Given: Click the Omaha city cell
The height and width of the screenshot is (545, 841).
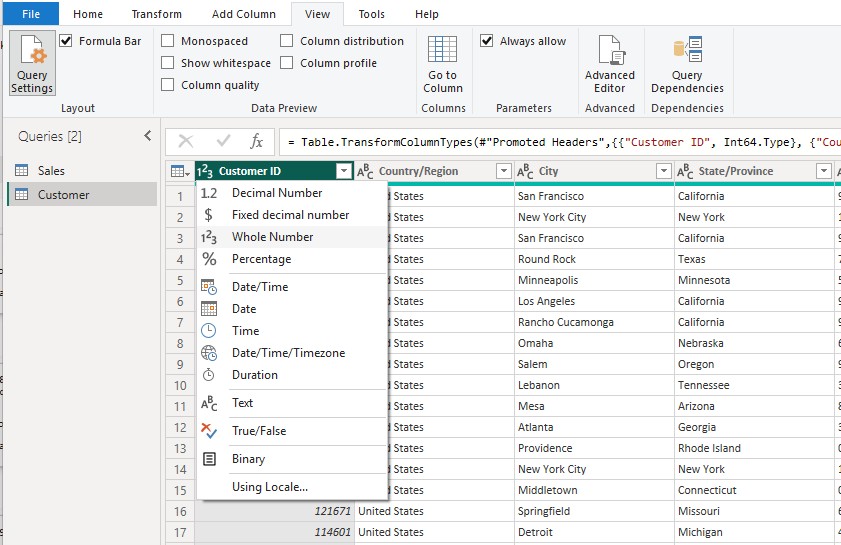Looking at the screenshot, I should [594, 343].
